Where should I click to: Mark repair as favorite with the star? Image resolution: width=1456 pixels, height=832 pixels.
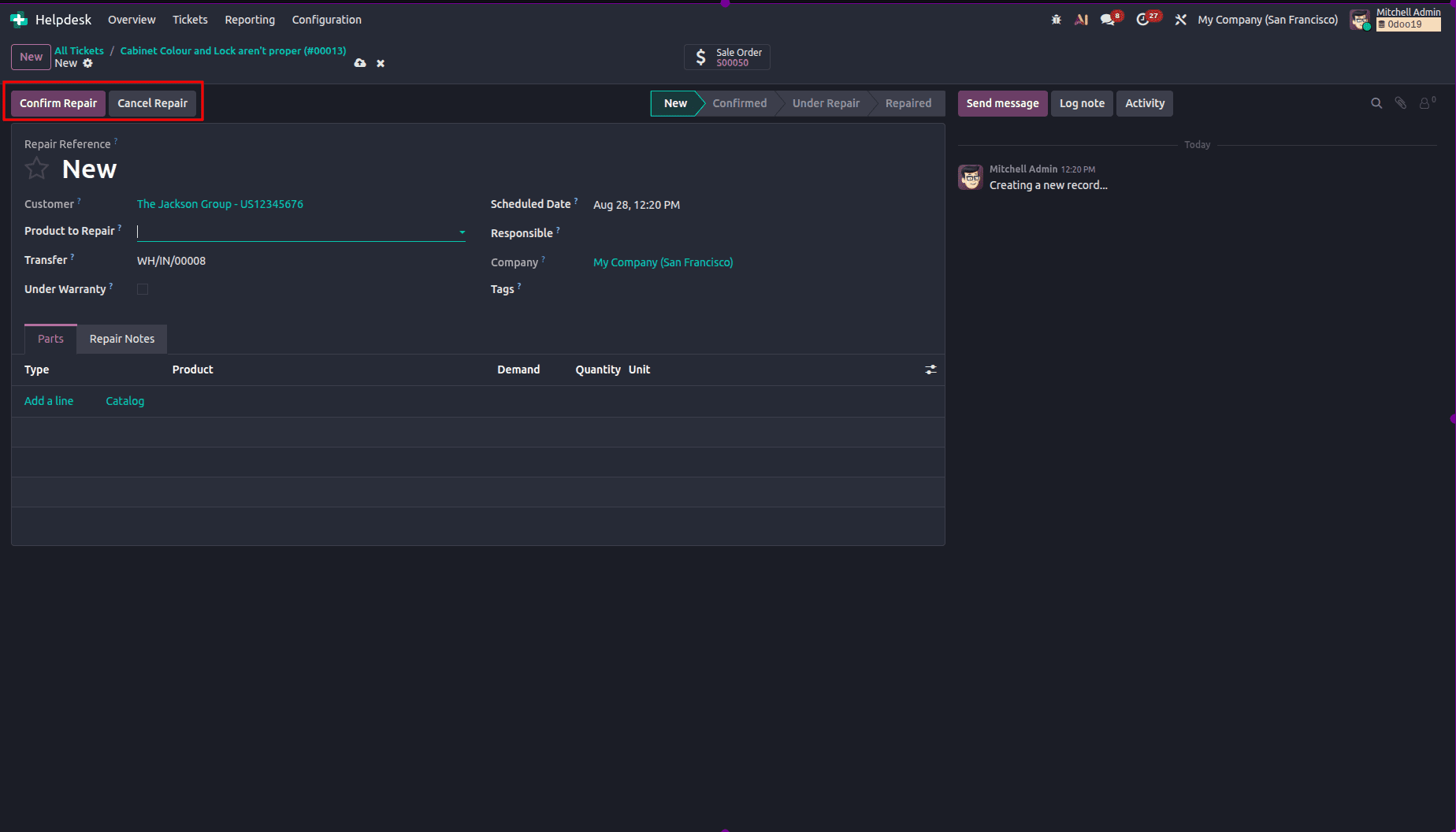[37, 168]
